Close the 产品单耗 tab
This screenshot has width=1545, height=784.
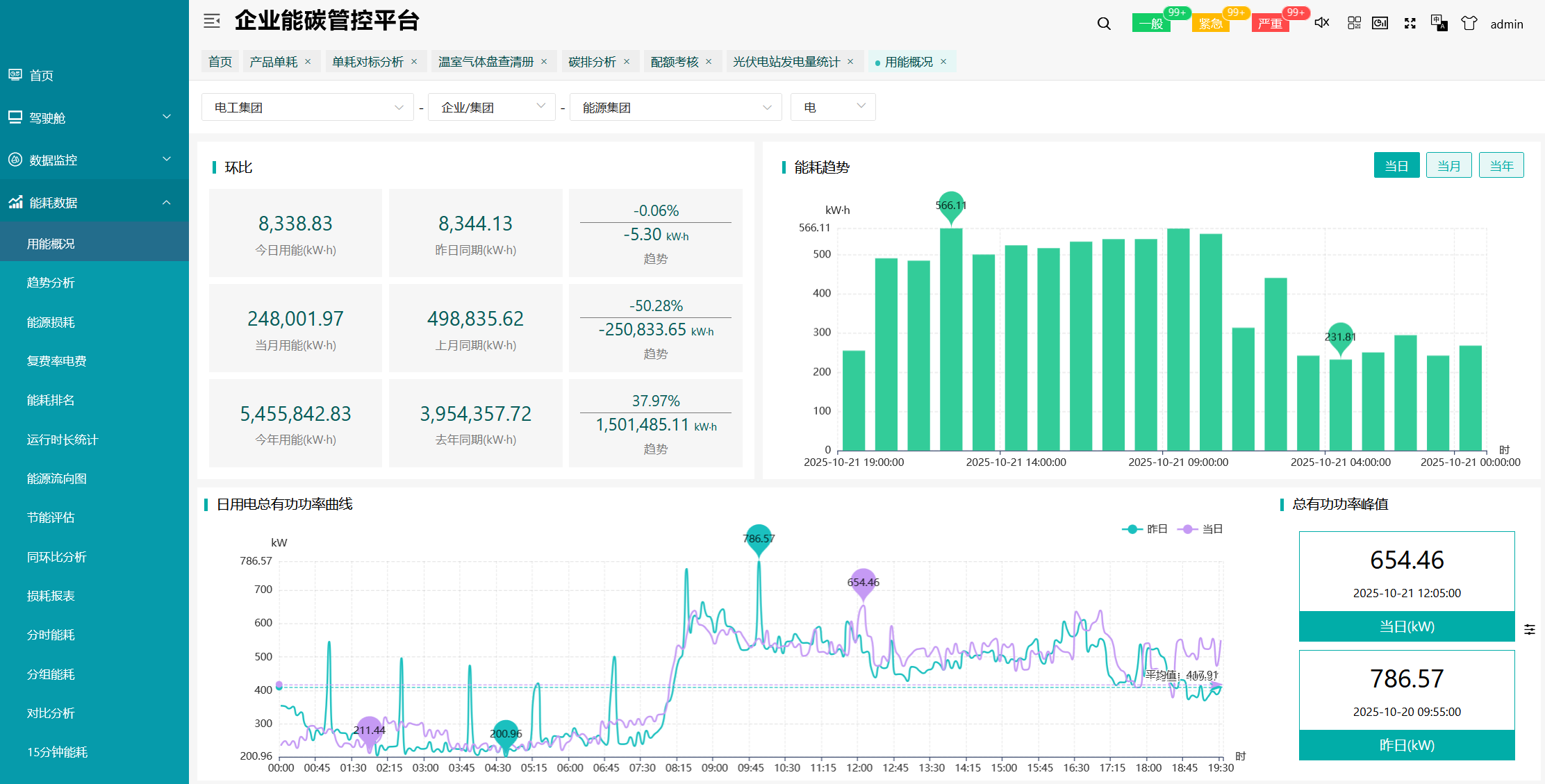tap(308, 62)
